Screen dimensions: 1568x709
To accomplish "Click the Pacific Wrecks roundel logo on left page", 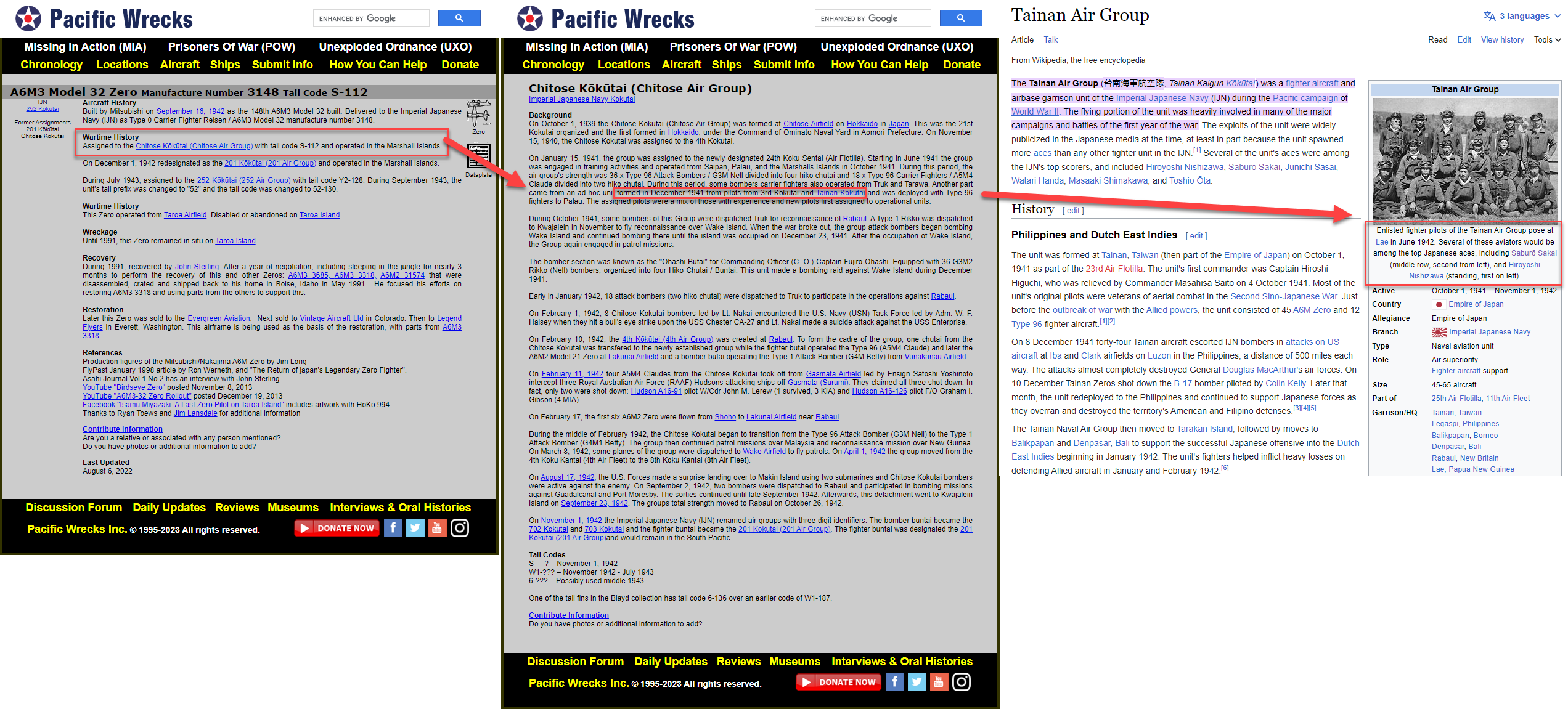I will point(28,18).
